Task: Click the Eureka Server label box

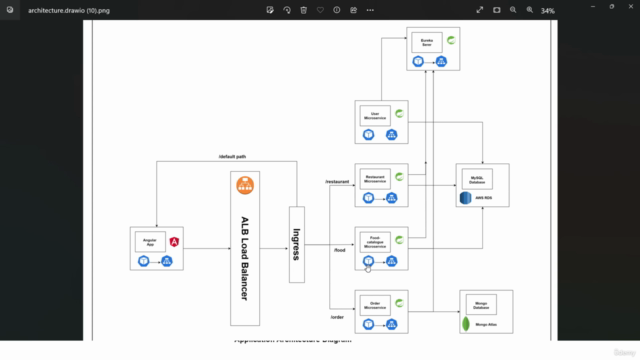Action: pyautogui.click(x=427, y=42)
